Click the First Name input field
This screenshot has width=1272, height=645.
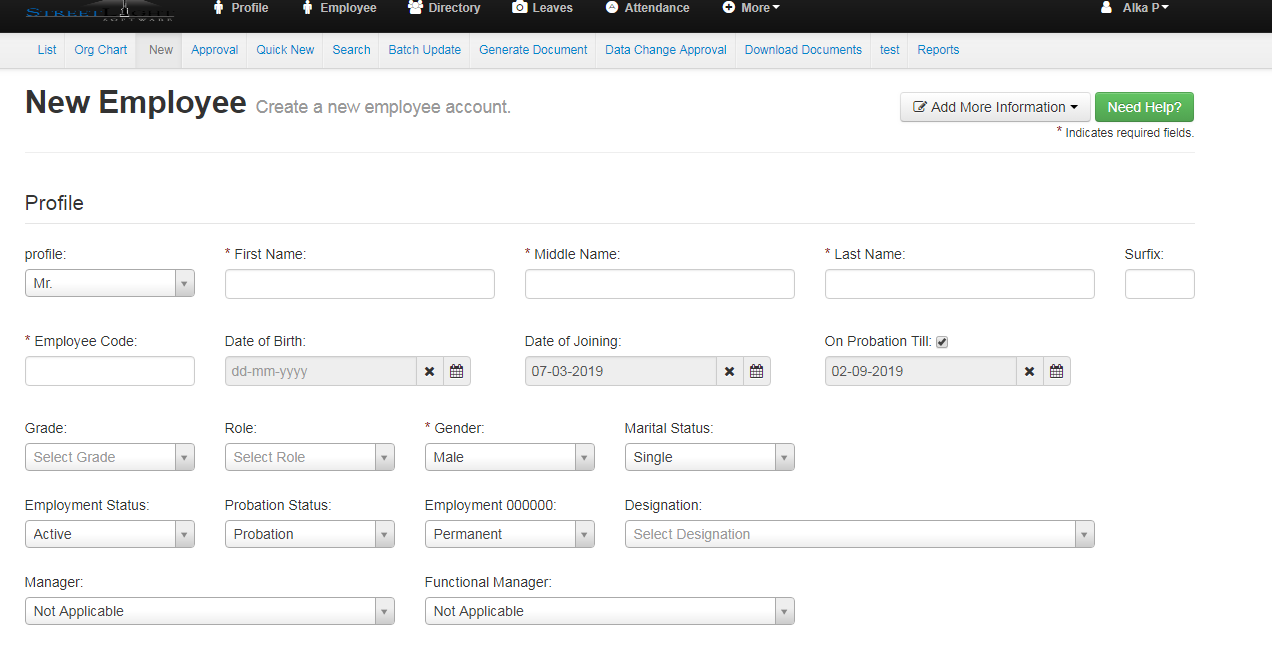coord(359,284)
